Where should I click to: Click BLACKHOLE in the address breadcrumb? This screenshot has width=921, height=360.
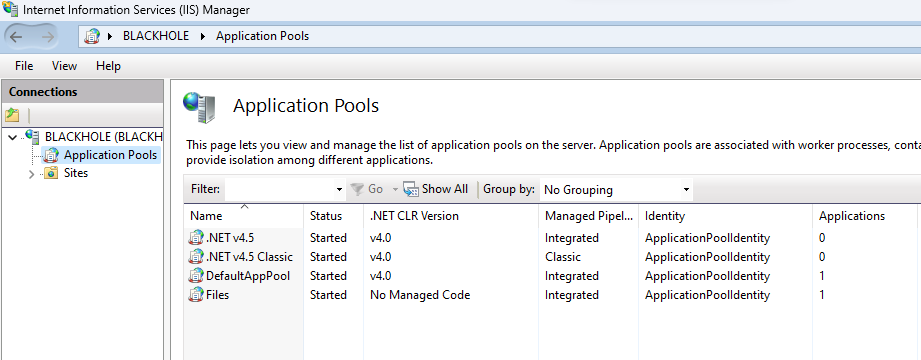tap(156, 36)
